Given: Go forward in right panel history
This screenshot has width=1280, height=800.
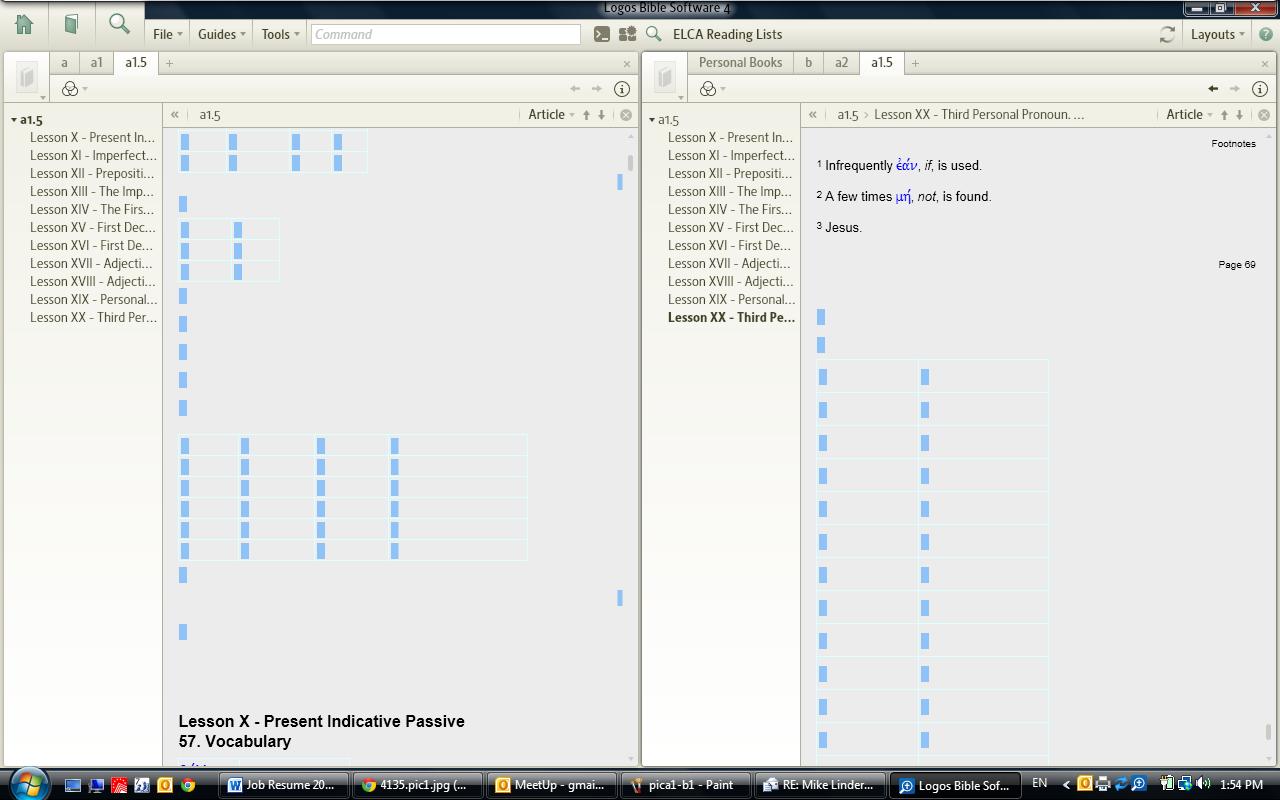Looking at the screenshot, I should 1235,89.
